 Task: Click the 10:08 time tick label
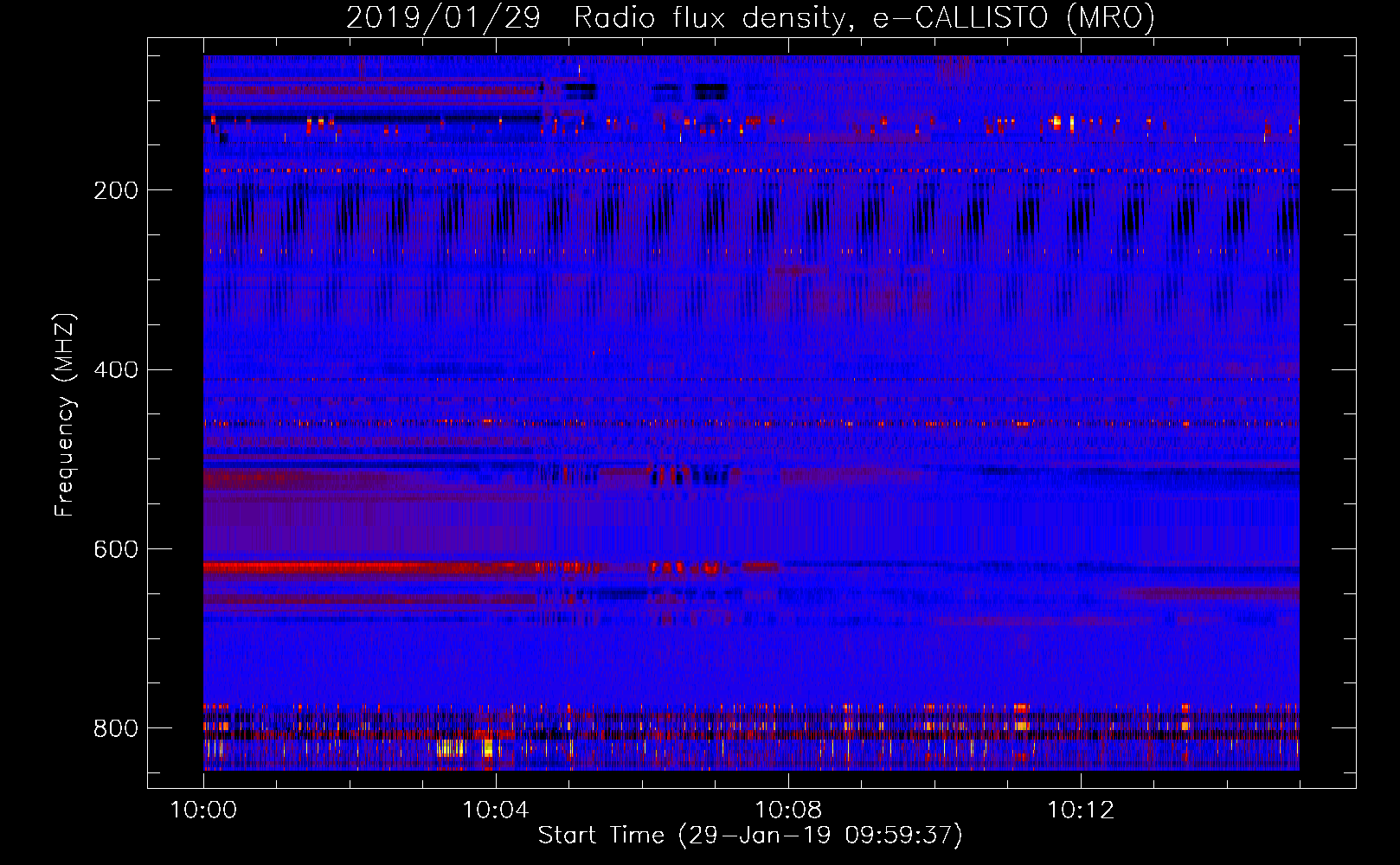(x=788, y=810)
